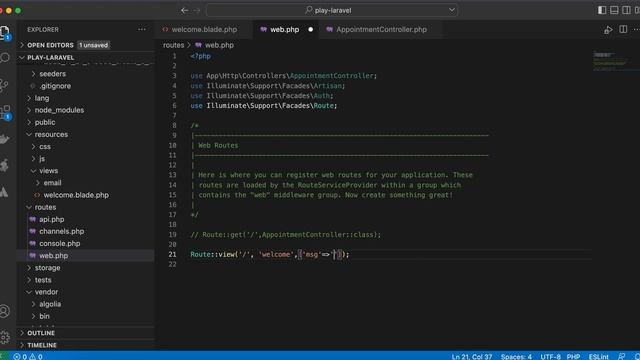
Task: Expand the Timeline section
Action: [85, 345]
